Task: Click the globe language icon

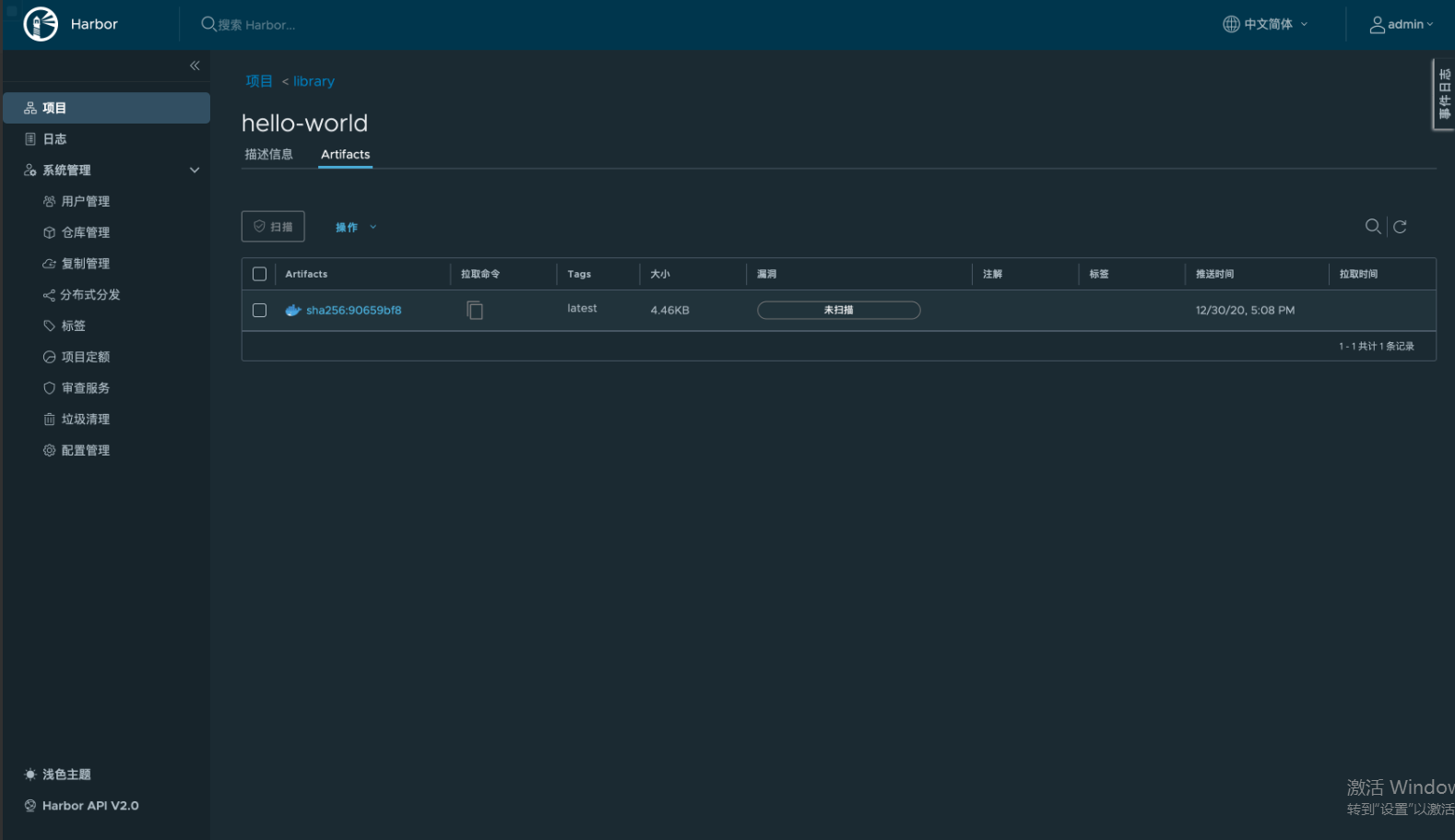Action: point(1231,24)
